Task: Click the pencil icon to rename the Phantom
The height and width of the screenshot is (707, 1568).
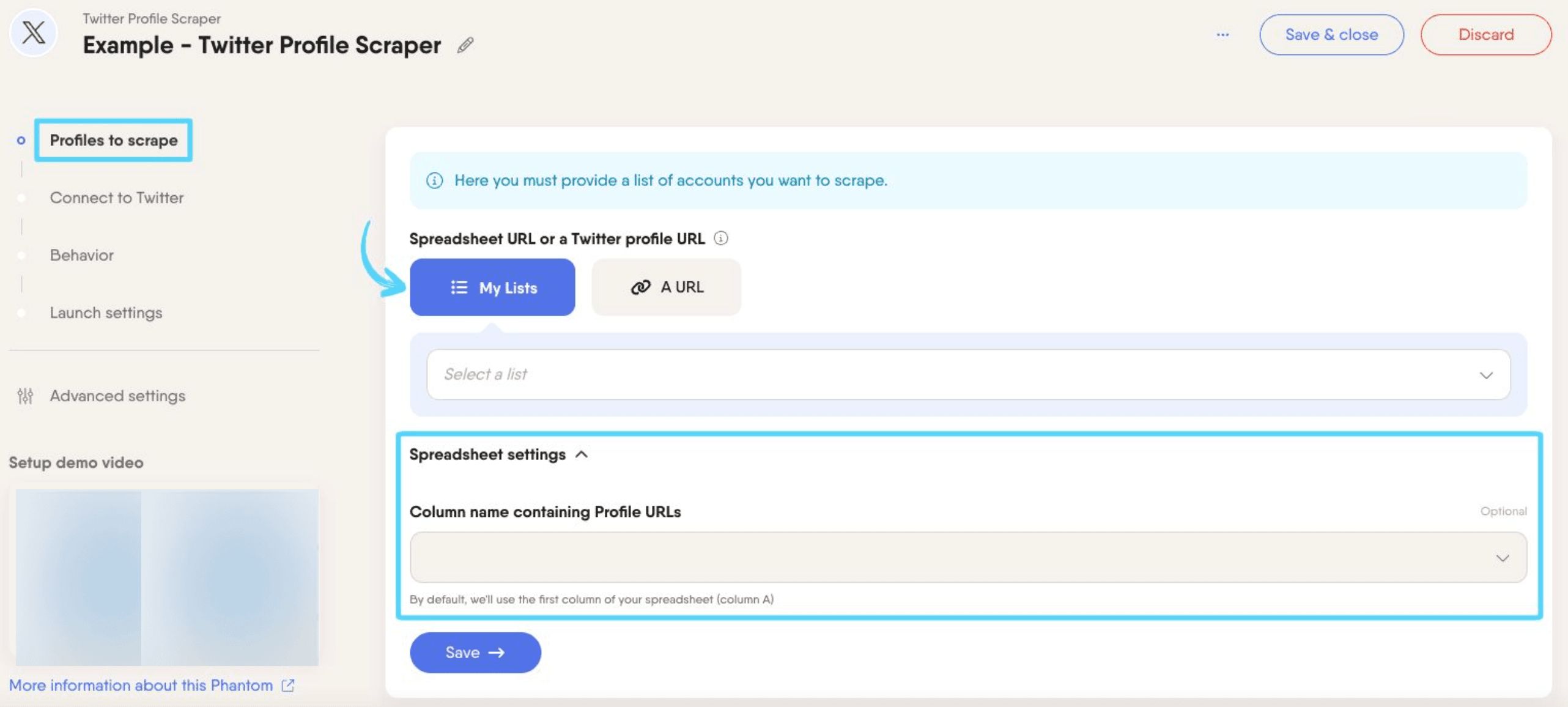Action: coord(465,45)
